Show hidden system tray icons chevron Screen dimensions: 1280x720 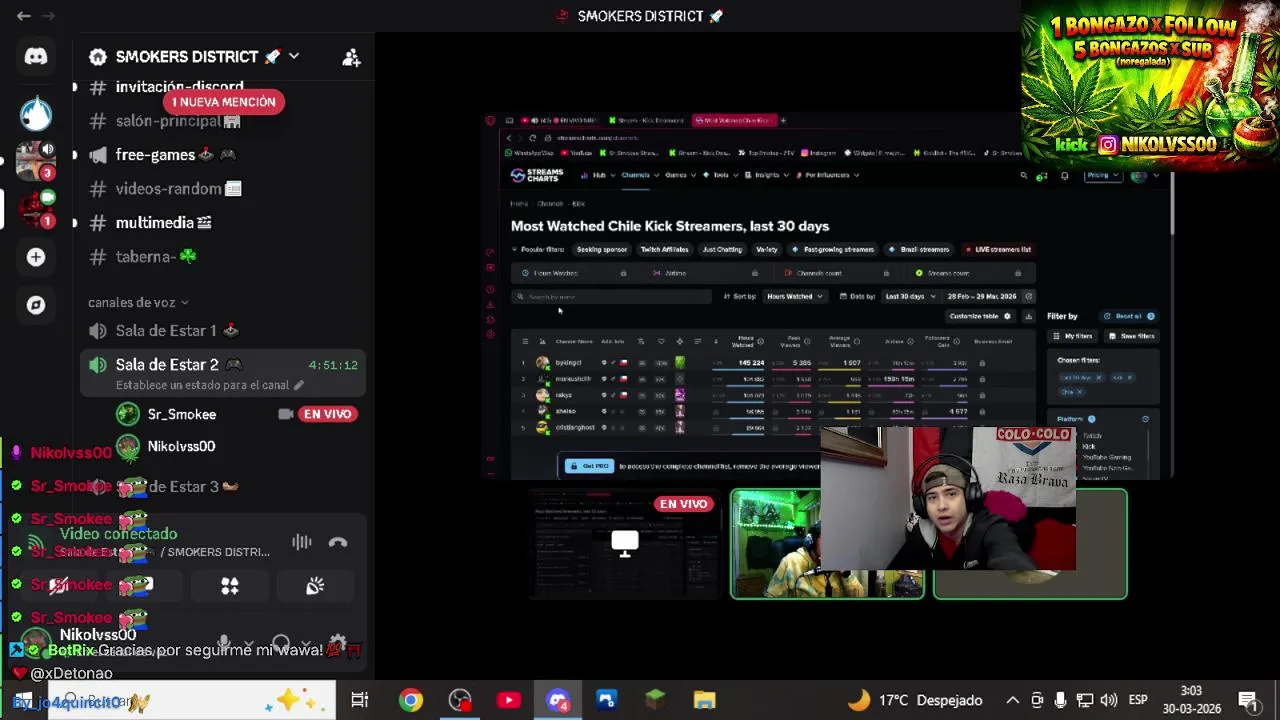(1012, 700)
